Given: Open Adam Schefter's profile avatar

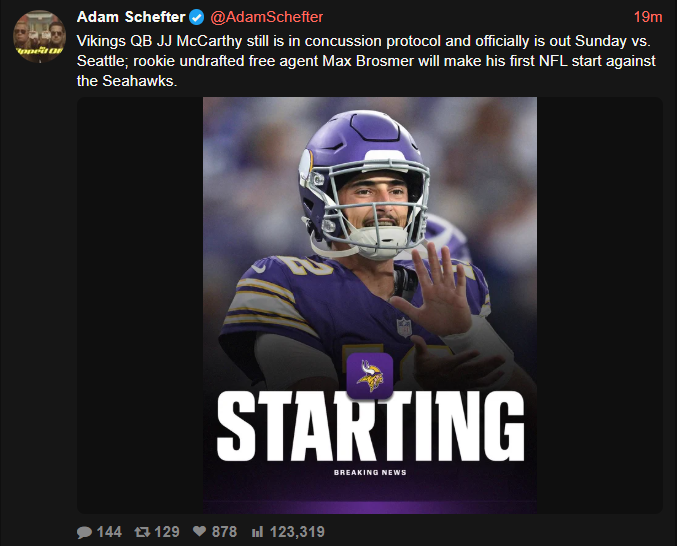Looking at the screenshot, I should pyautogui.click(x=39, y=36).
